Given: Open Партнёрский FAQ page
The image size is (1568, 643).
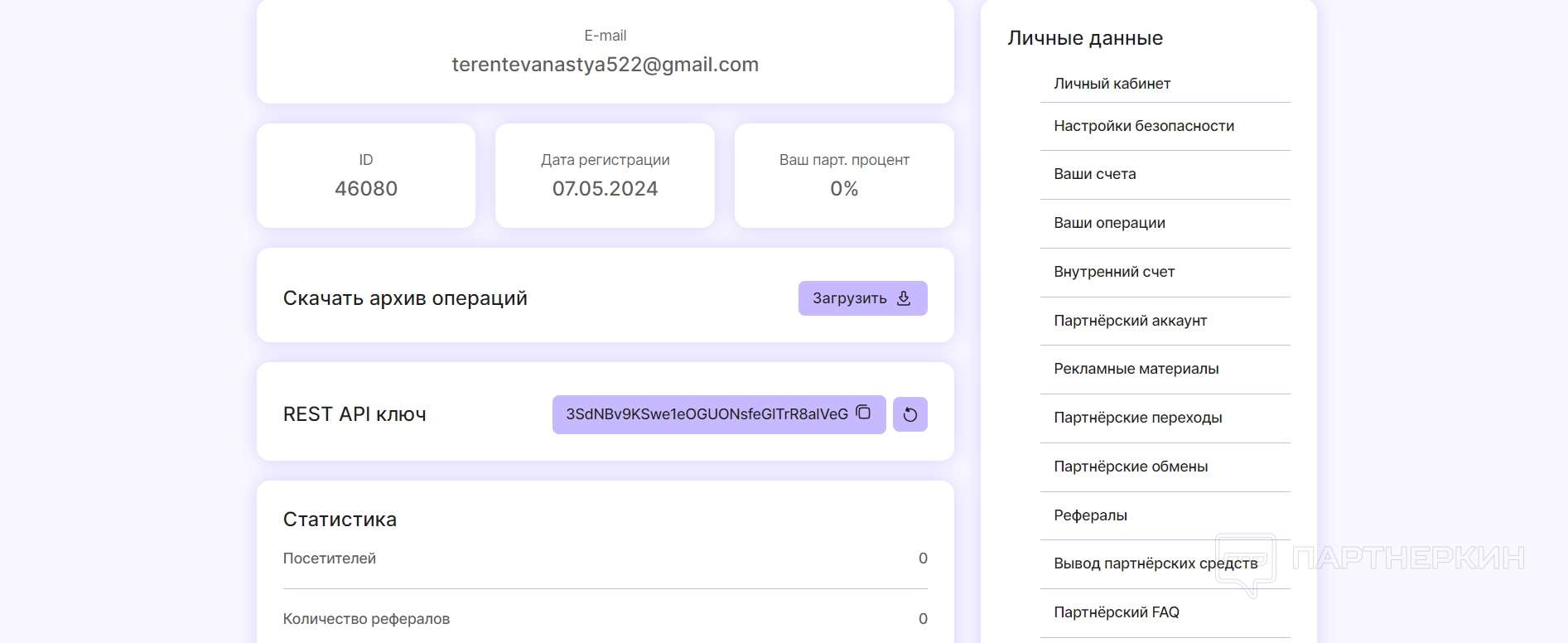Looking at the screenshot, I should click(1116, 612).
